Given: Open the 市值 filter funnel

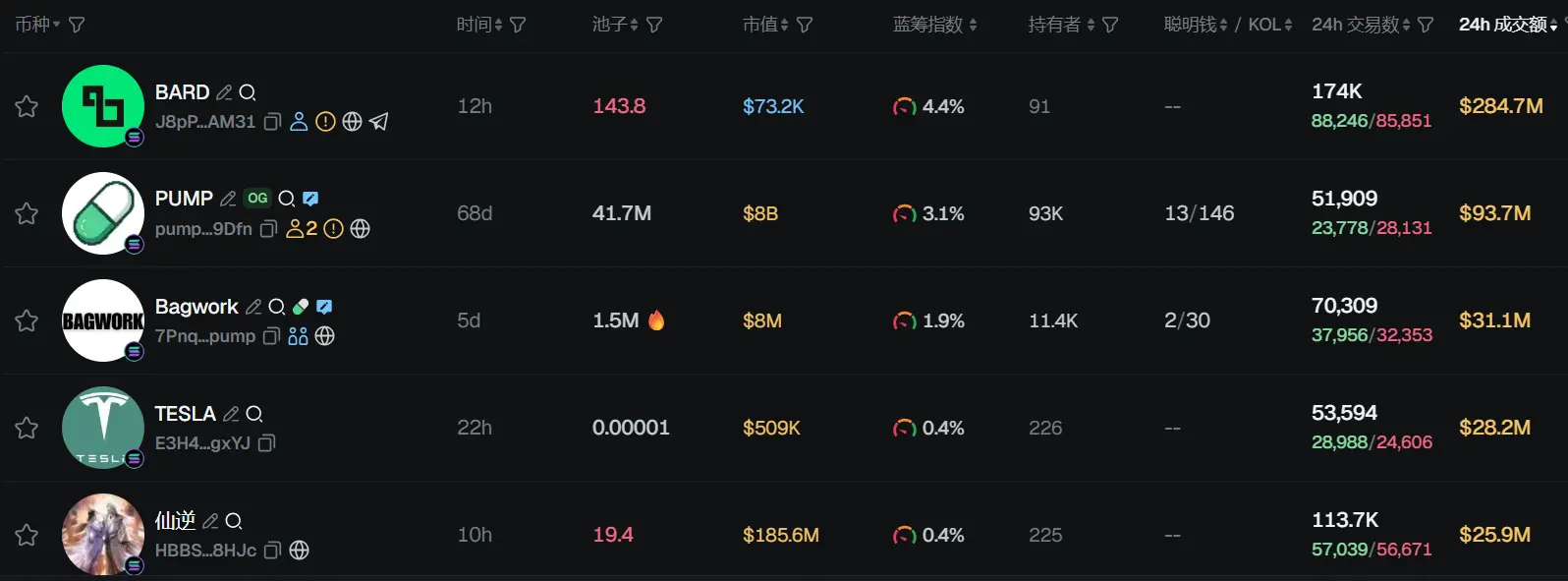Looking at the screenshot, I should click(805, 25).
